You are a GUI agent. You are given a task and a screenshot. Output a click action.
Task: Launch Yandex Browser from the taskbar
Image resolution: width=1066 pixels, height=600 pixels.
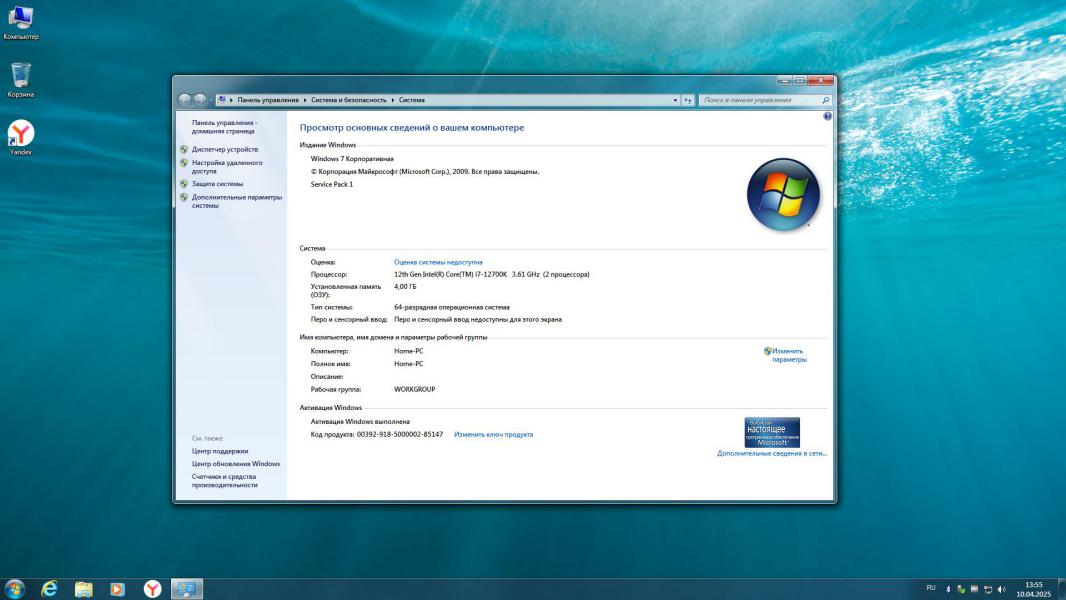pyautogui.click(x=152, y=588)
